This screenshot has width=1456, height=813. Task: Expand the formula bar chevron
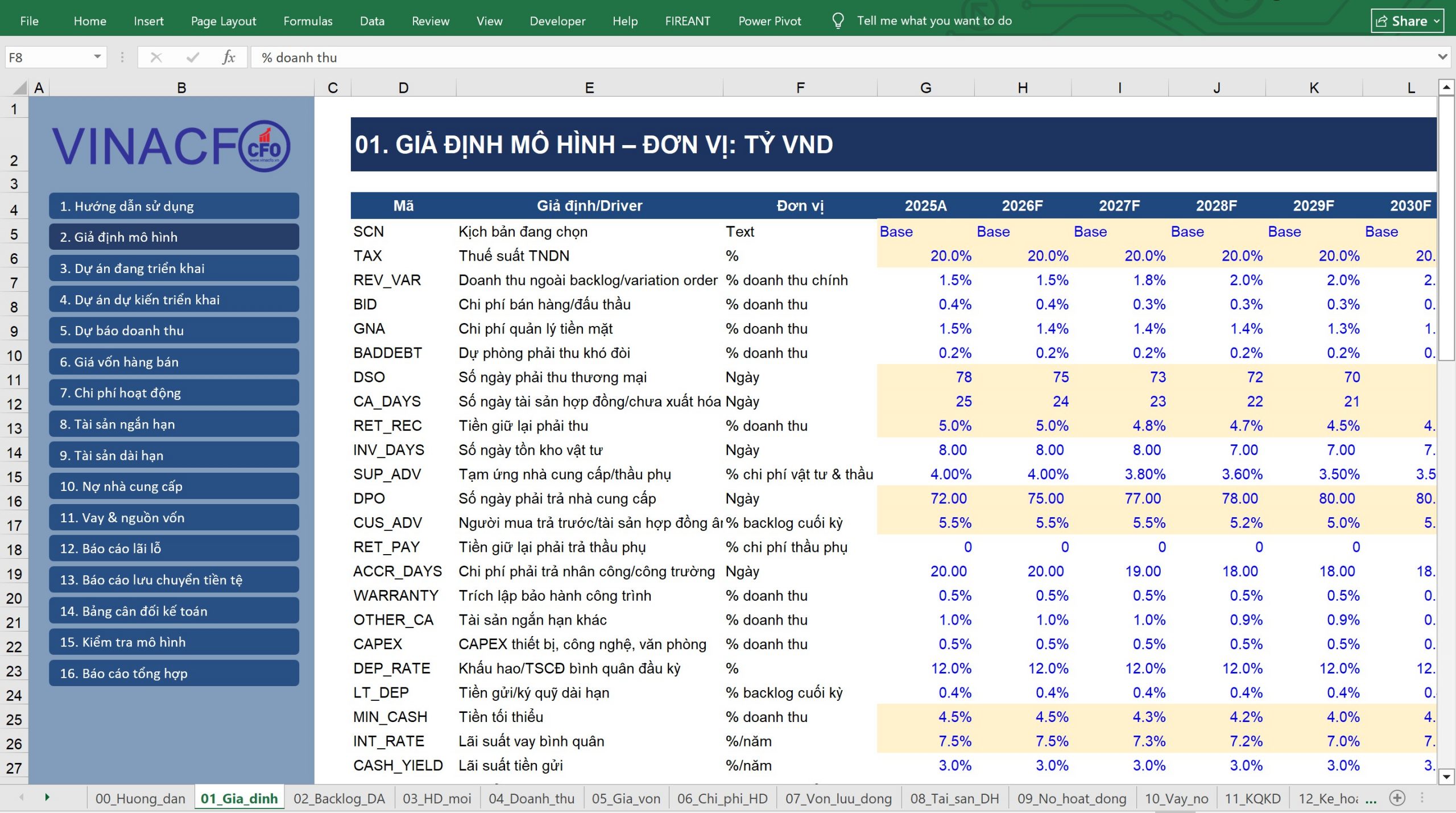coord(1442,57)
